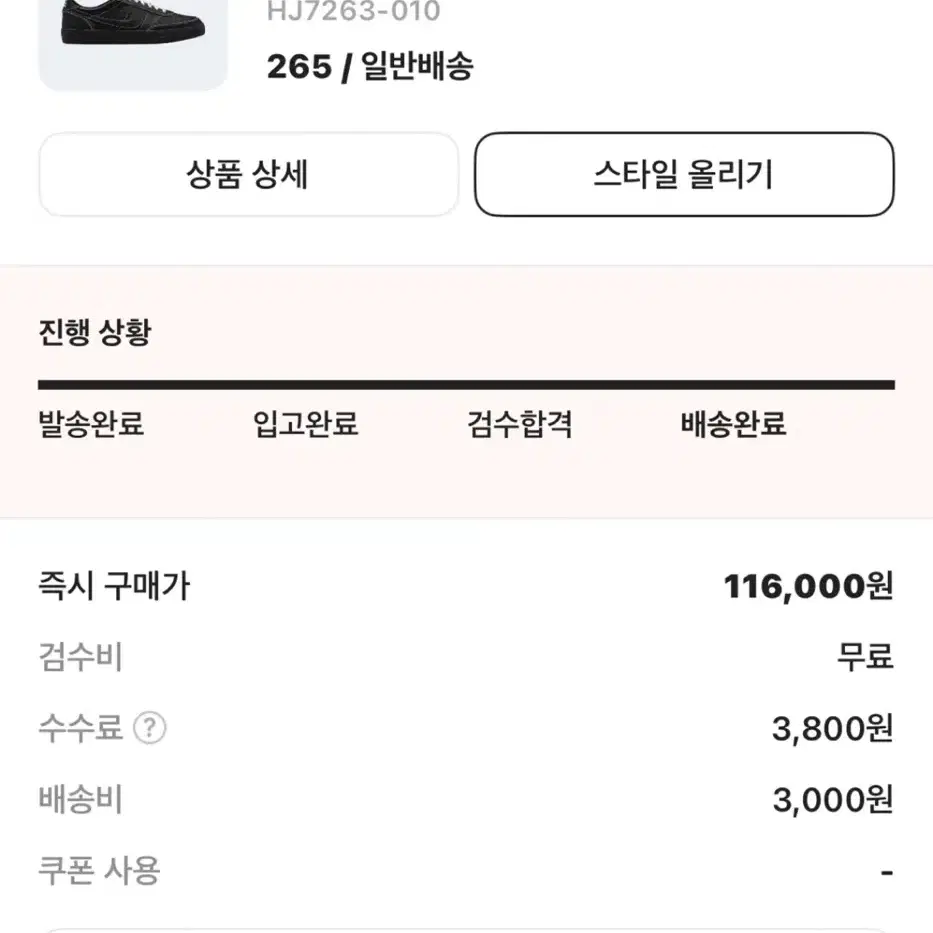Select the 입고완료 progress step

[x=305, y=424]
